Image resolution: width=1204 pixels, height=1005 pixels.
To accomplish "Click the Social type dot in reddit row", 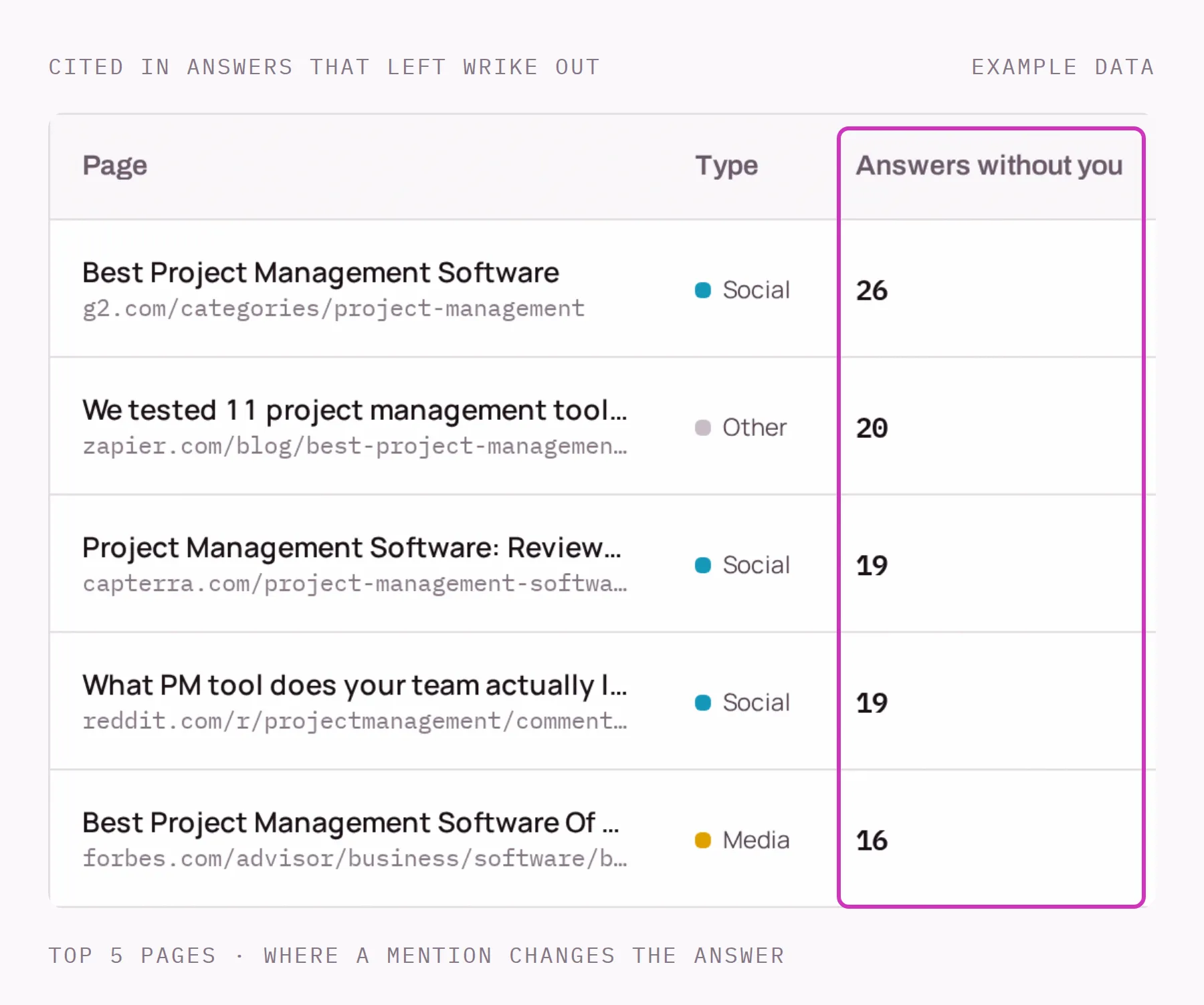I will 703,703.
